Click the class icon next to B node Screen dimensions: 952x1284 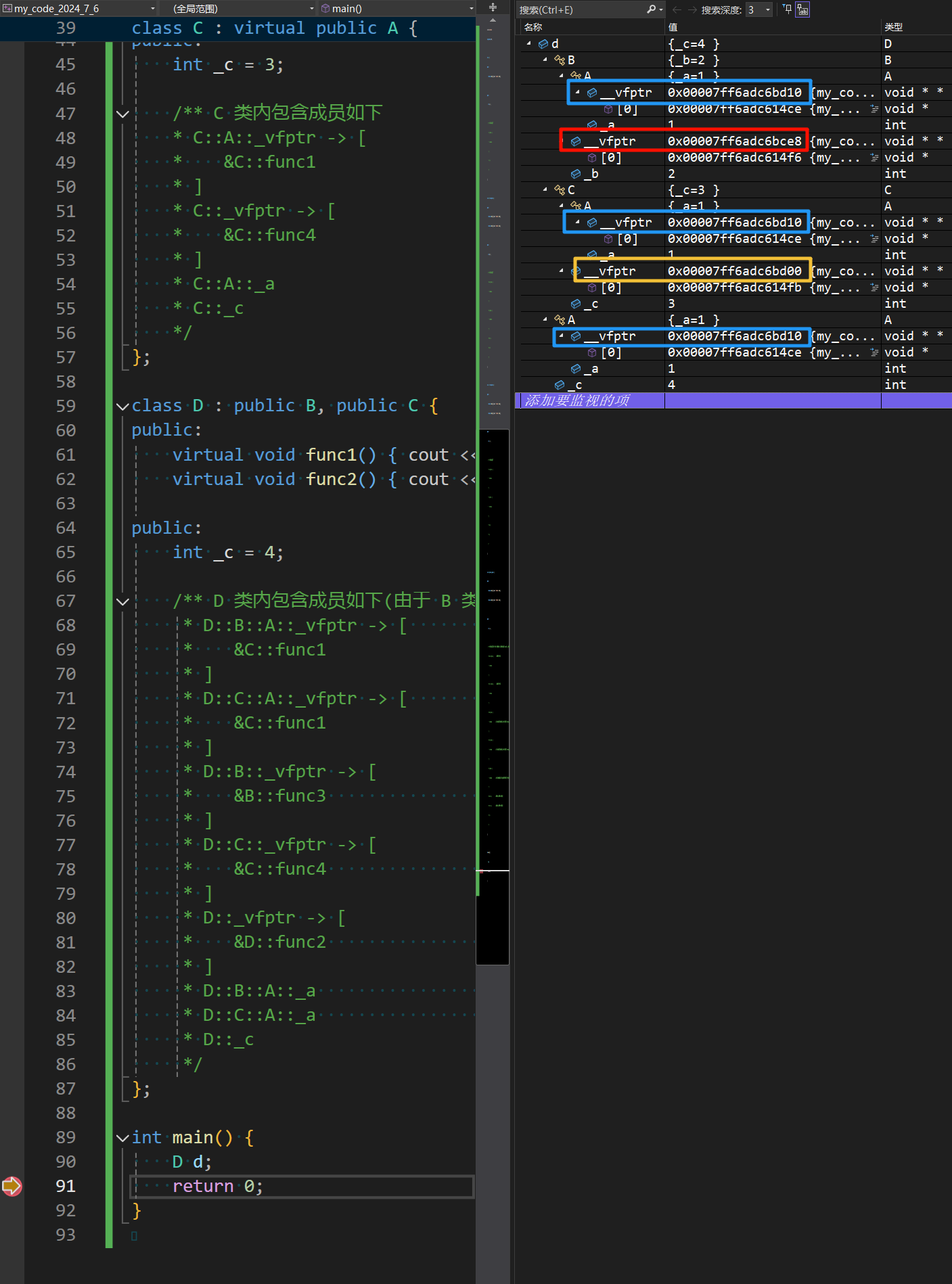(x=560, y=60)
